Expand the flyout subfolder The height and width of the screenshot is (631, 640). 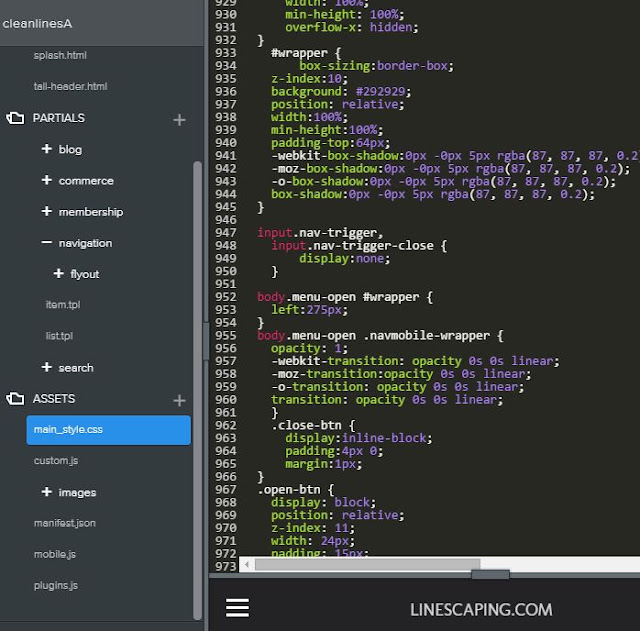[58, 273]
